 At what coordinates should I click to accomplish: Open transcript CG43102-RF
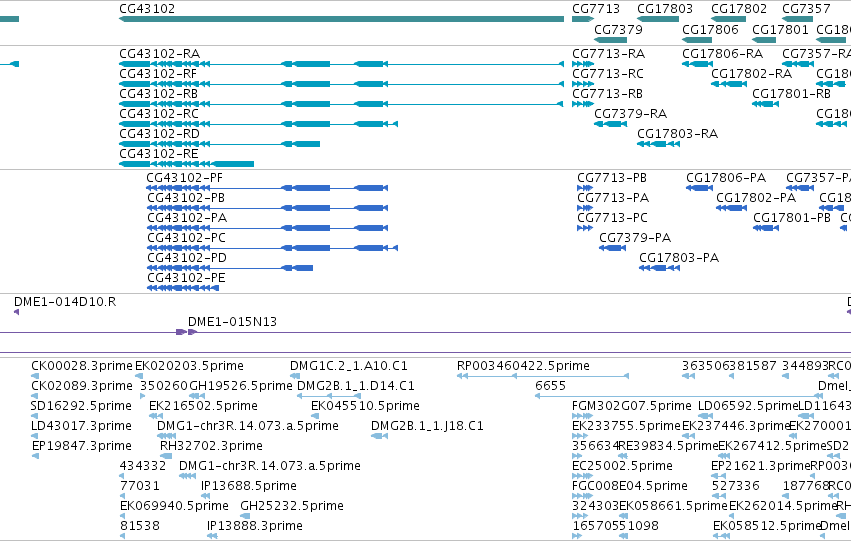[x=158, y=74]
